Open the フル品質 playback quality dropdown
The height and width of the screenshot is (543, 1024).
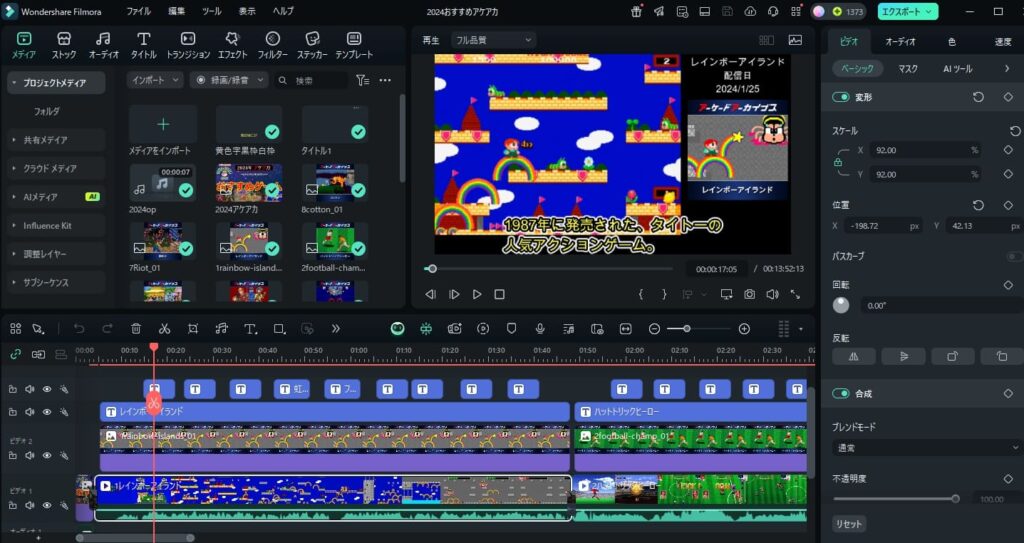point(493,41)
